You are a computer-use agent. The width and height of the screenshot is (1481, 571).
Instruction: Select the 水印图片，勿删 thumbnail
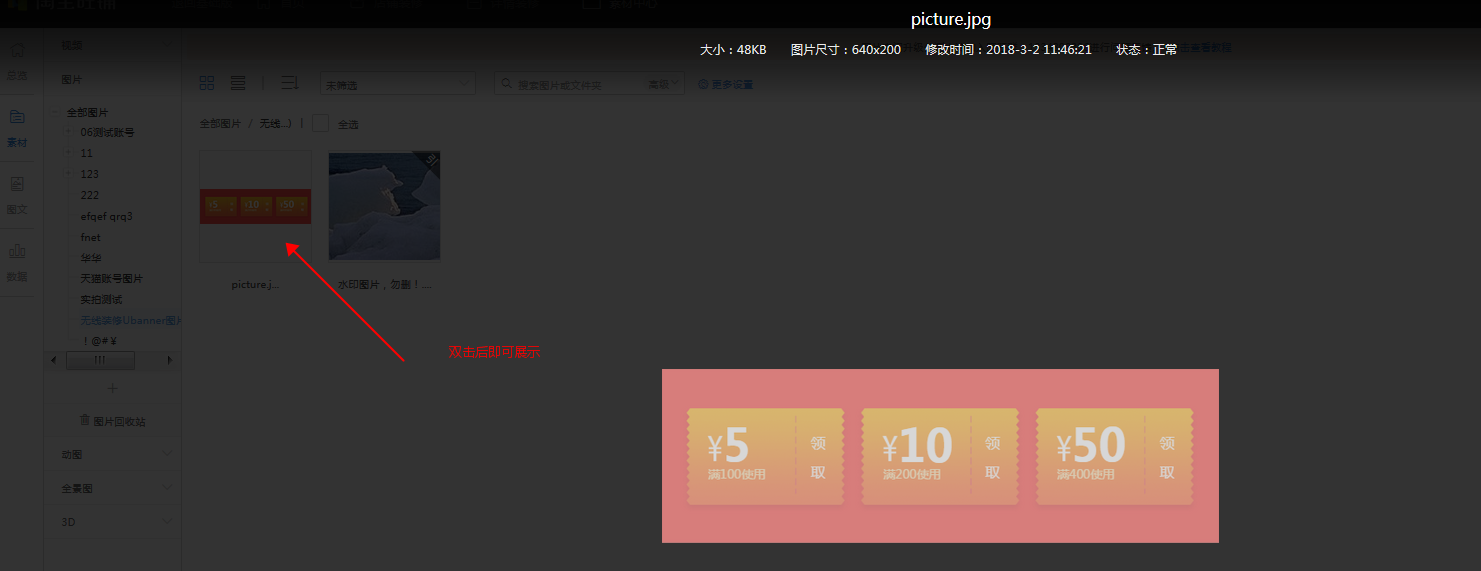(x=384, y=206)
